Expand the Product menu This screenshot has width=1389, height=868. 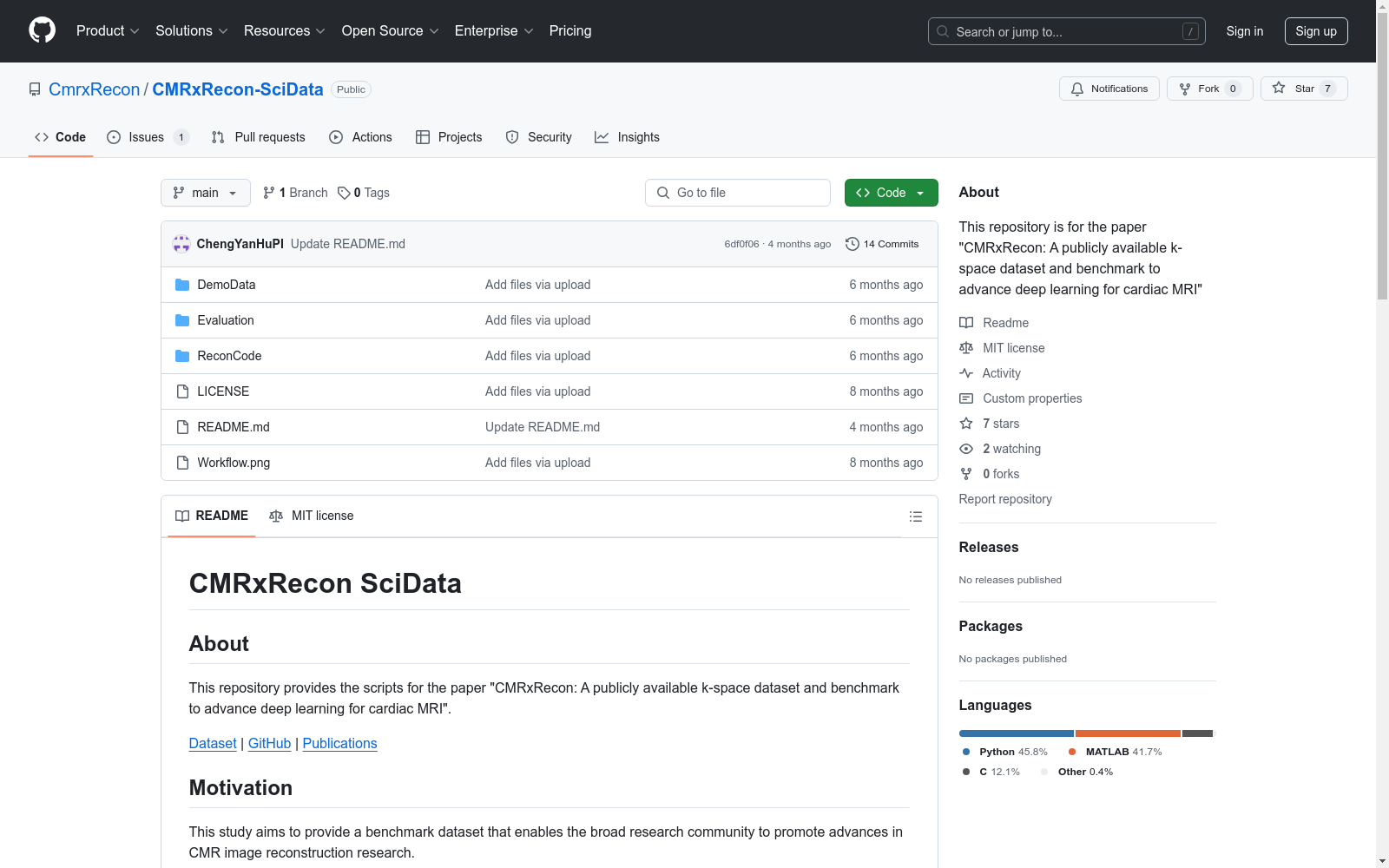(x=108, y=30)
